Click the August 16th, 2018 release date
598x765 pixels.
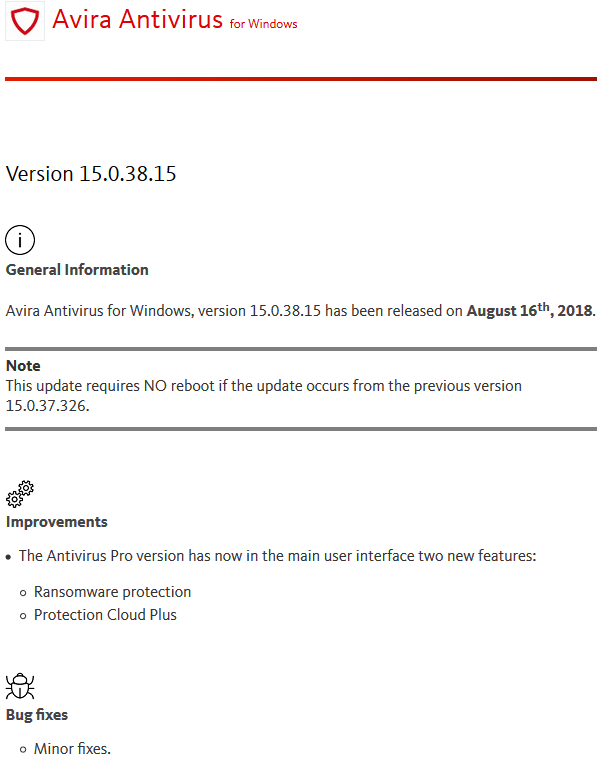click(x=530, y=310)
